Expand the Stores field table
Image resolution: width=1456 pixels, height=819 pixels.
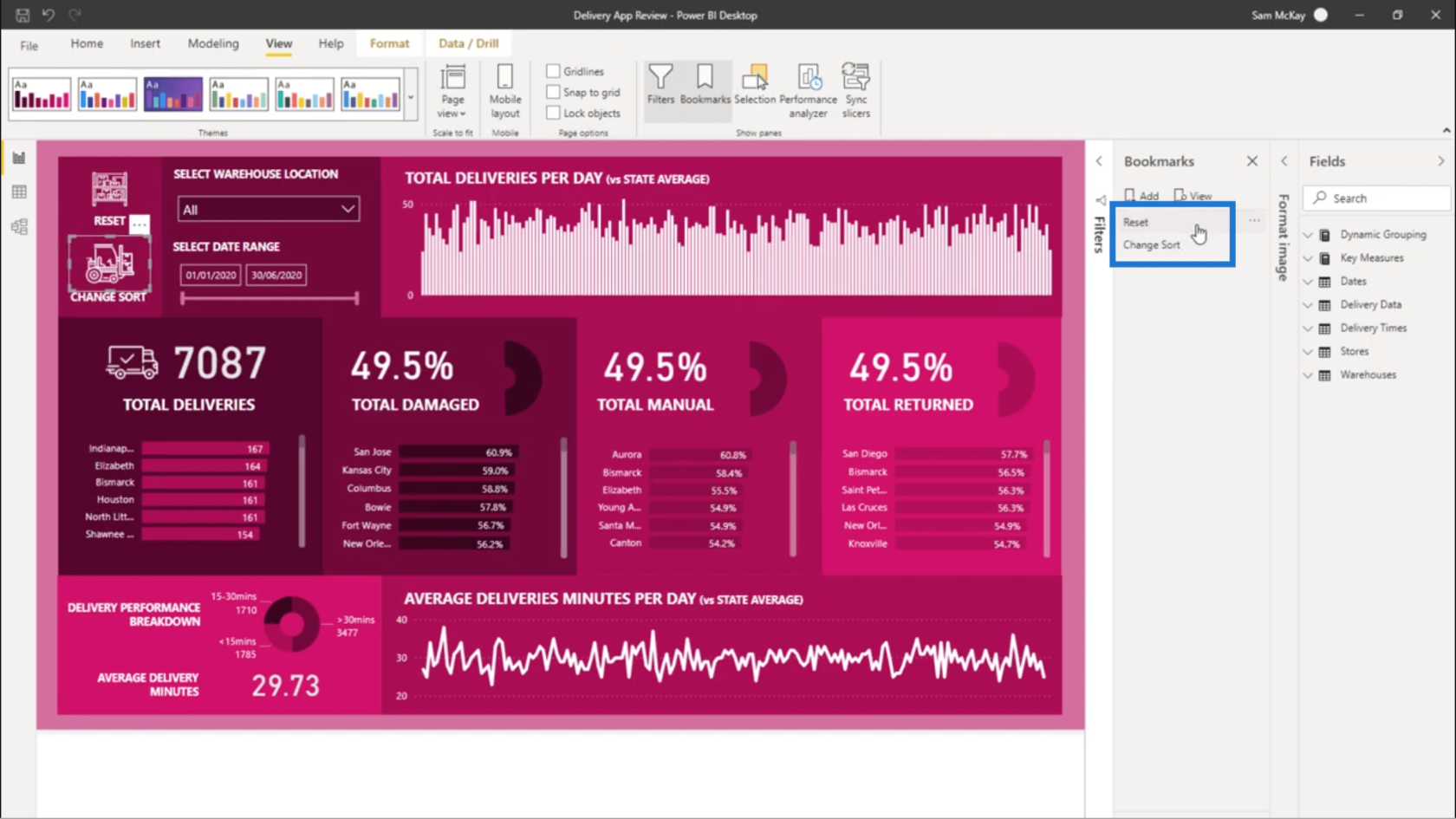pyautogui.click(x=1308, y=352)
